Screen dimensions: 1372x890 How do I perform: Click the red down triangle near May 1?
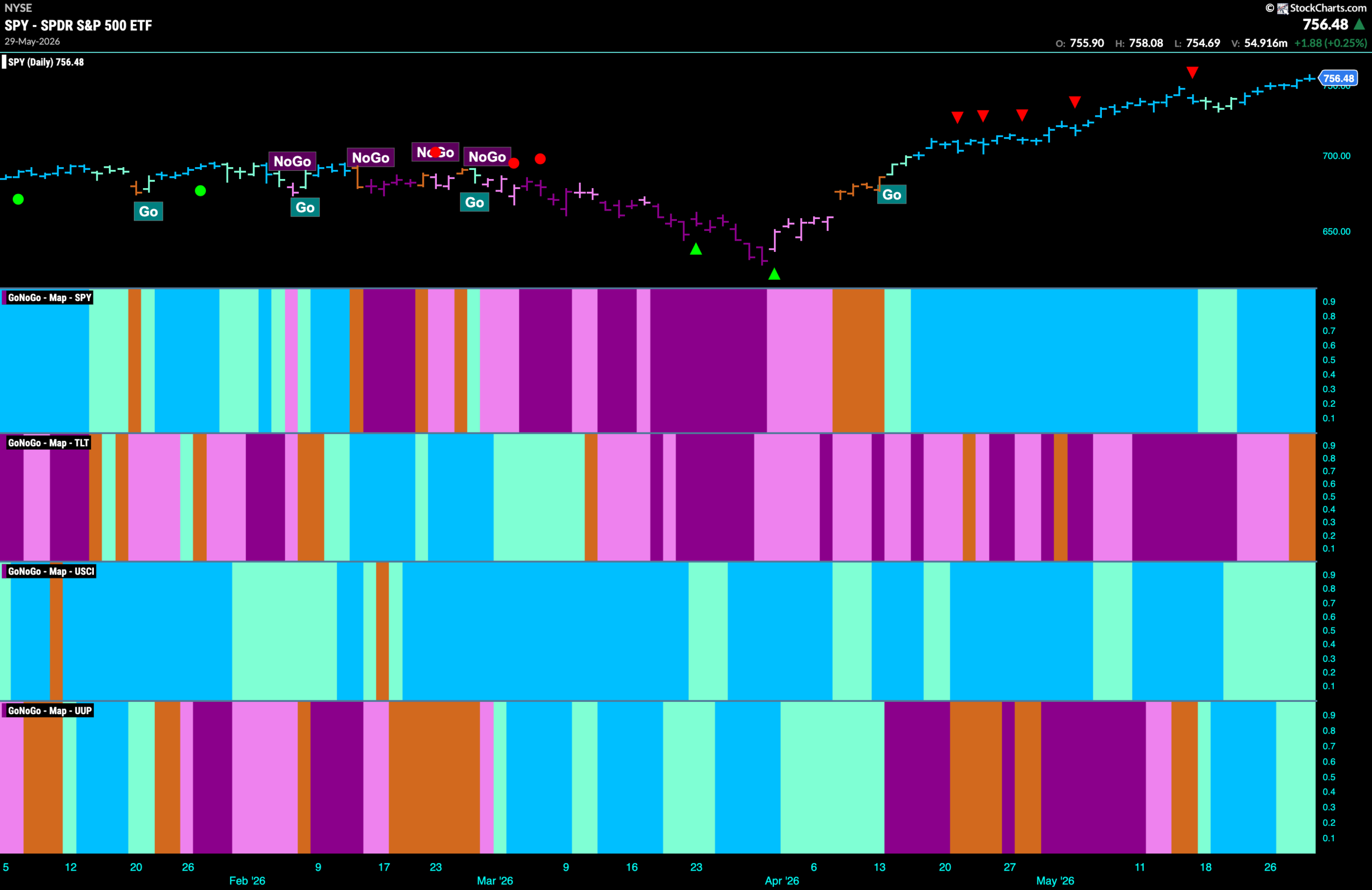(1075, 102)
